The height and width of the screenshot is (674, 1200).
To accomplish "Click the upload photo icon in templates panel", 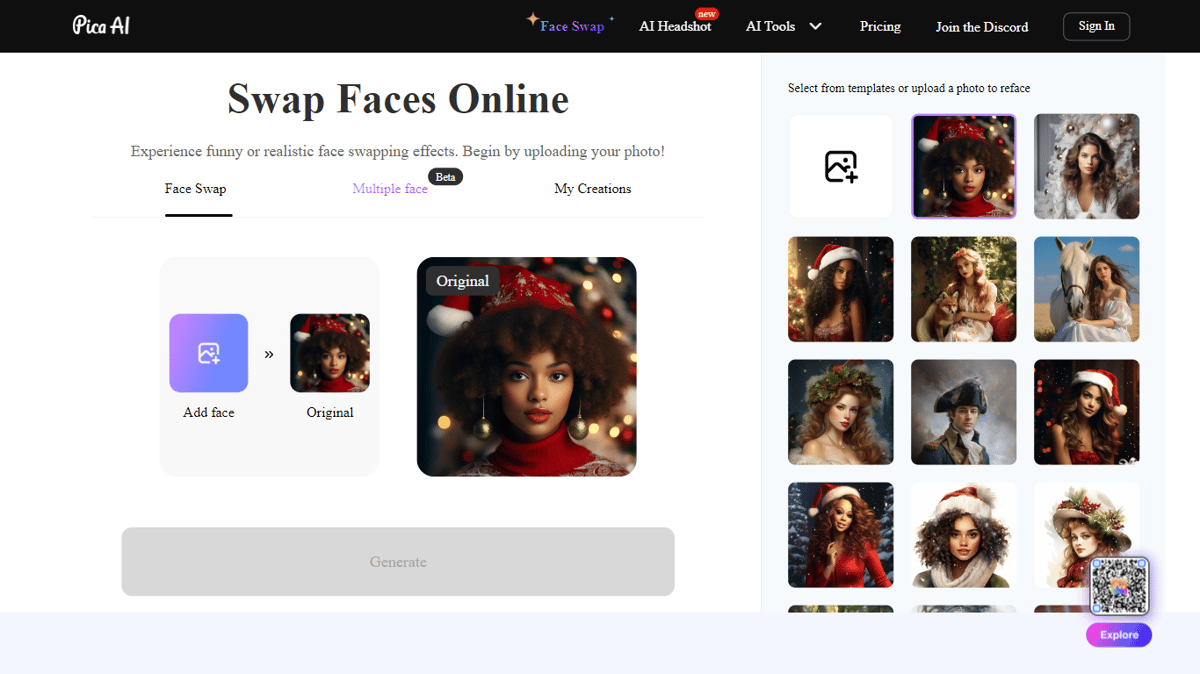I will tap(841, 166).
